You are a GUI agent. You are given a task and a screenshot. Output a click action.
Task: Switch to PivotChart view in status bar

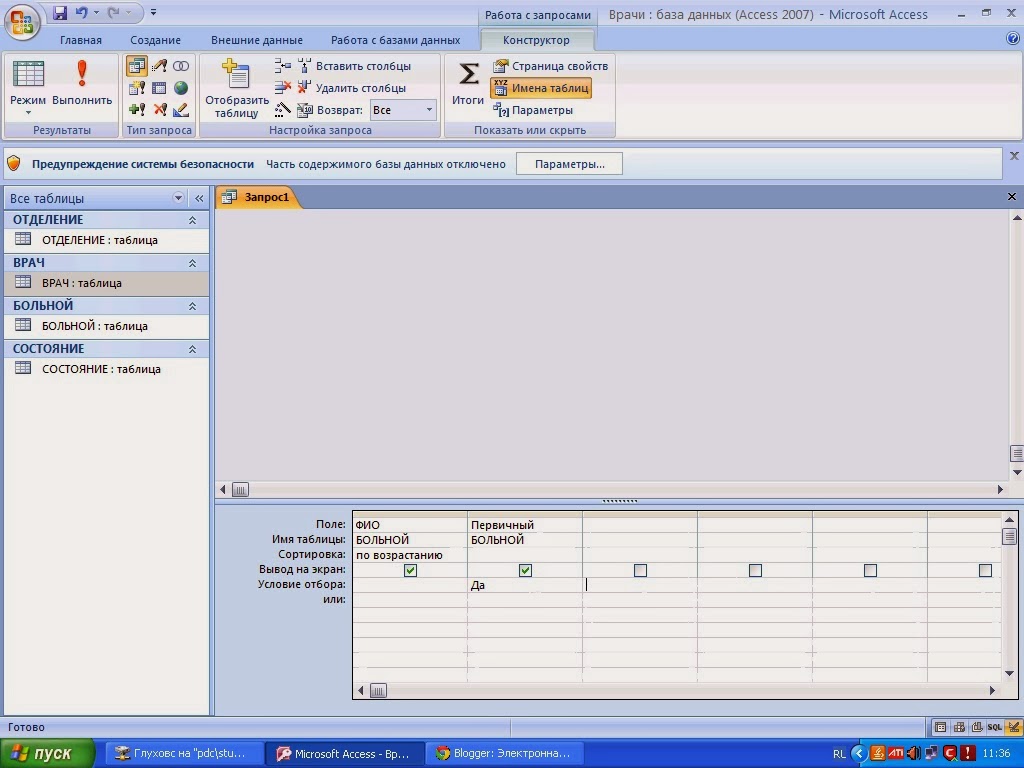976,727
